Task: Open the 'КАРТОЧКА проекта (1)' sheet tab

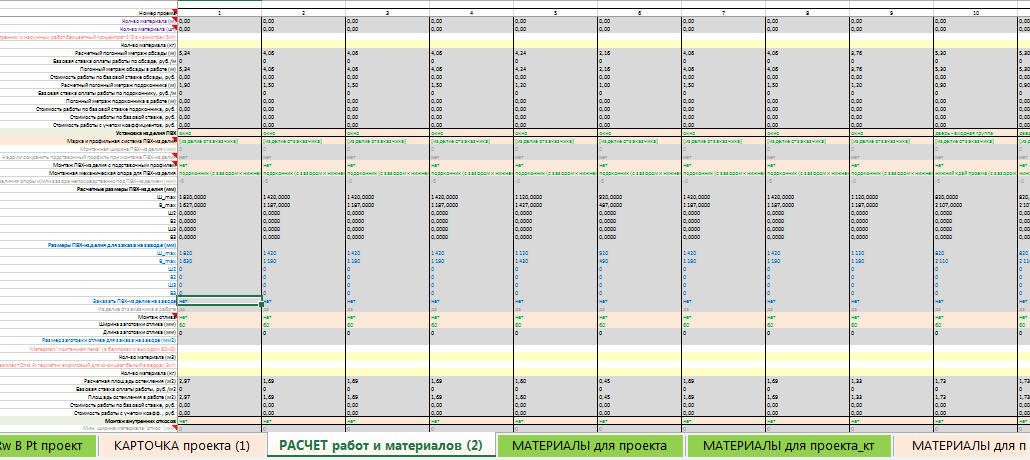Action: 182,446
